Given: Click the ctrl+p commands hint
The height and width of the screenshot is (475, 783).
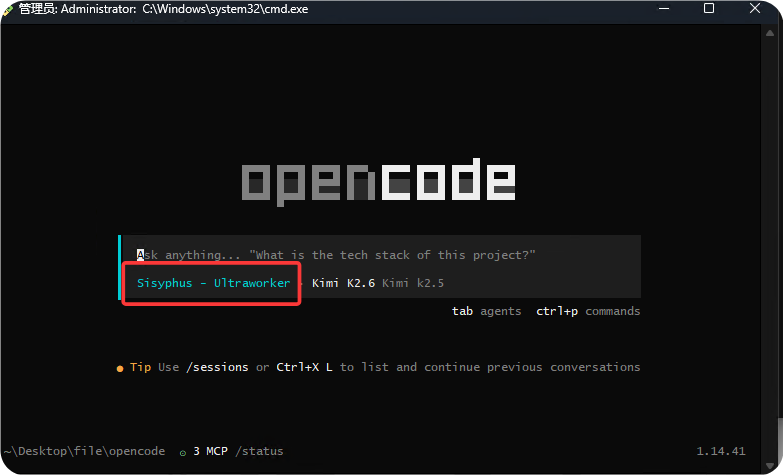Looking at the screenshot, I should tap(588, 311).
